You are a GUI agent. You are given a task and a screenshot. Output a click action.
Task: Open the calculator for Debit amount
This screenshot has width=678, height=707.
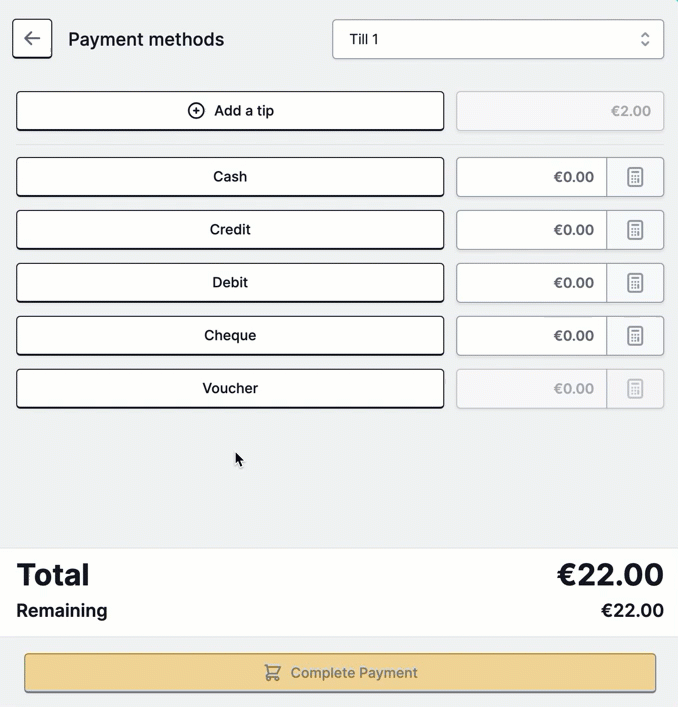pyautogui.click(x=635, y=283)
